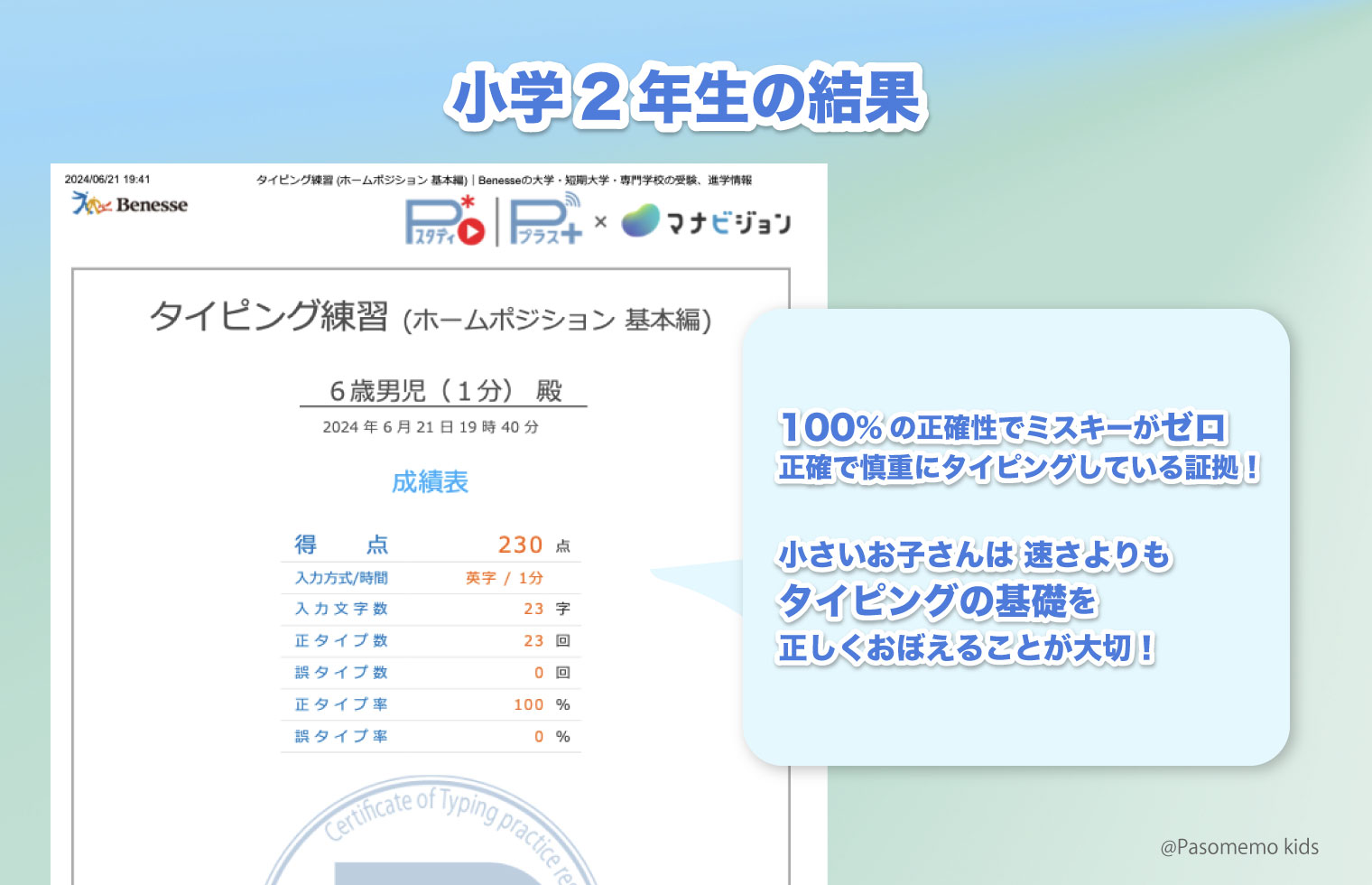Click the Pスタディ logo icon
The image size is (1372, 885).
[x=446, y=221]
